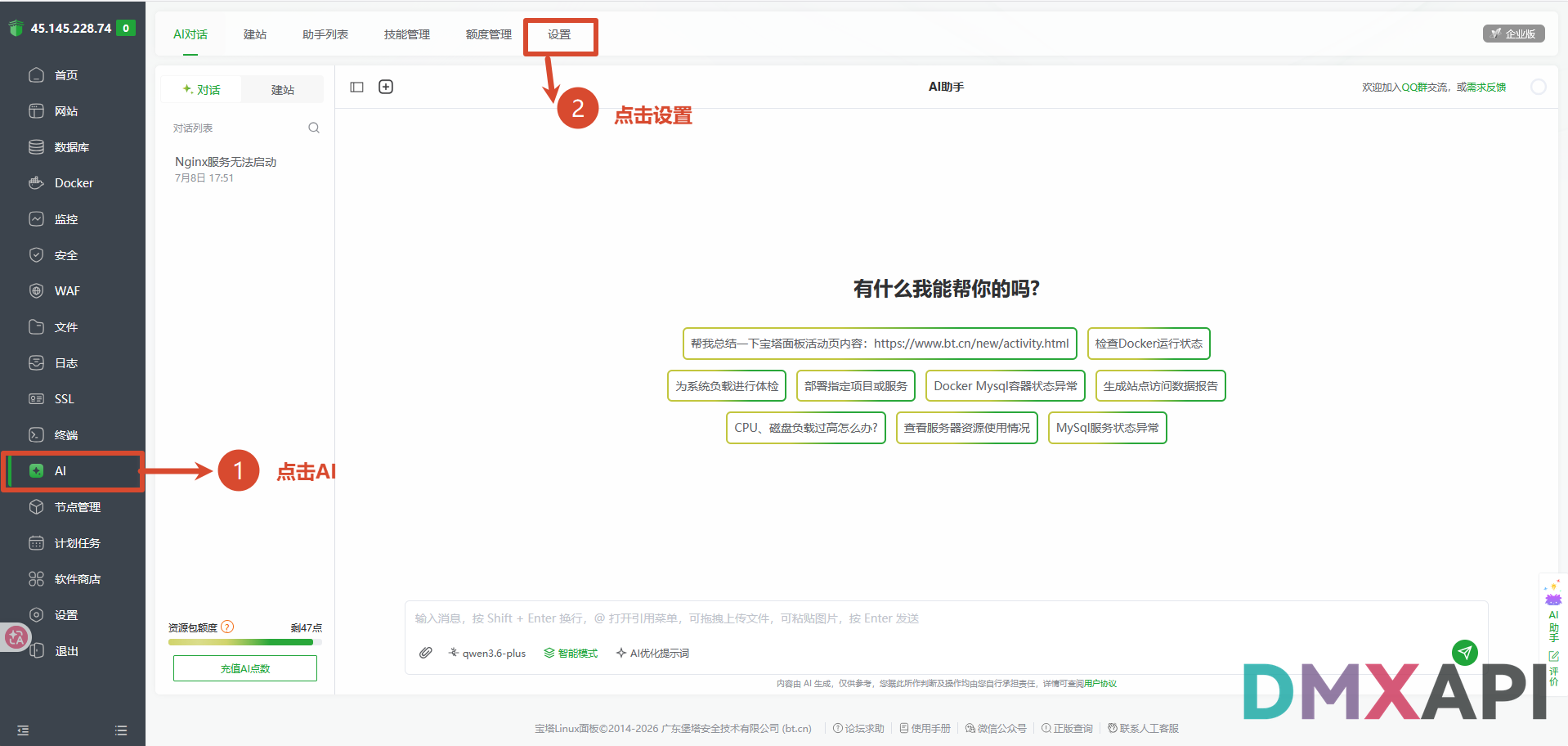Open the qwen3.6-plus model selector
Viewport: 1568px width, 746px height.
point(487,653)
